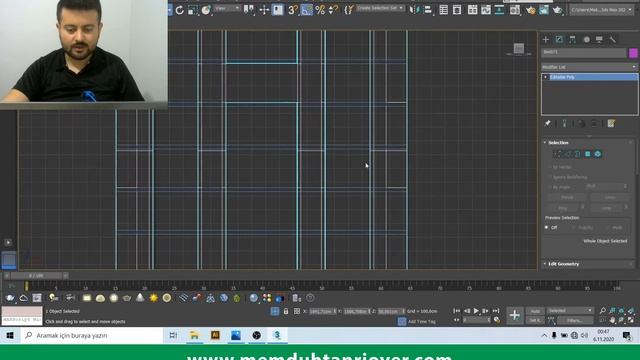Switch to the Motion command panel tab
This screenshot has width=640, height=360.
587,40
